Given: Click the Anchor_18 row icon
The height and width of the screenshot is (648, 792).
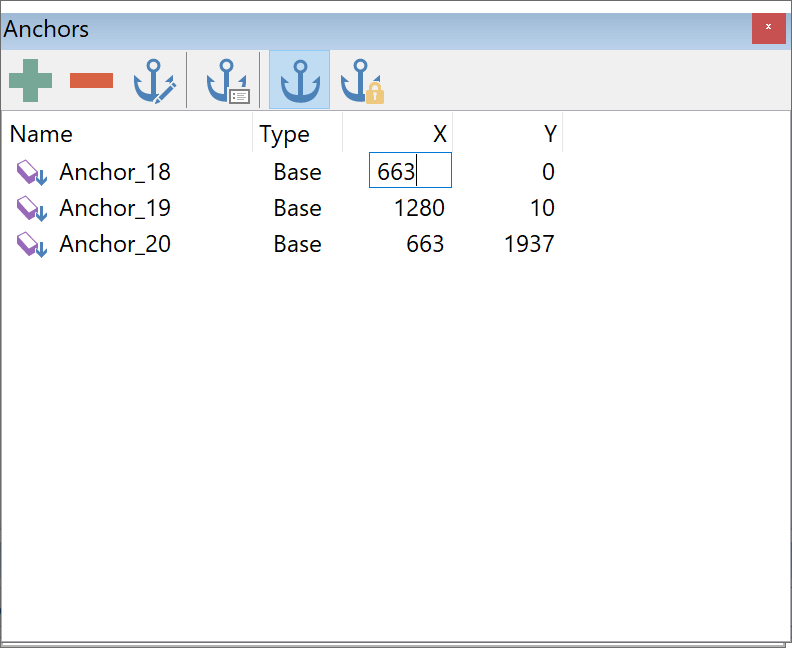Looking at the screenshot, I should coord(31,172).
